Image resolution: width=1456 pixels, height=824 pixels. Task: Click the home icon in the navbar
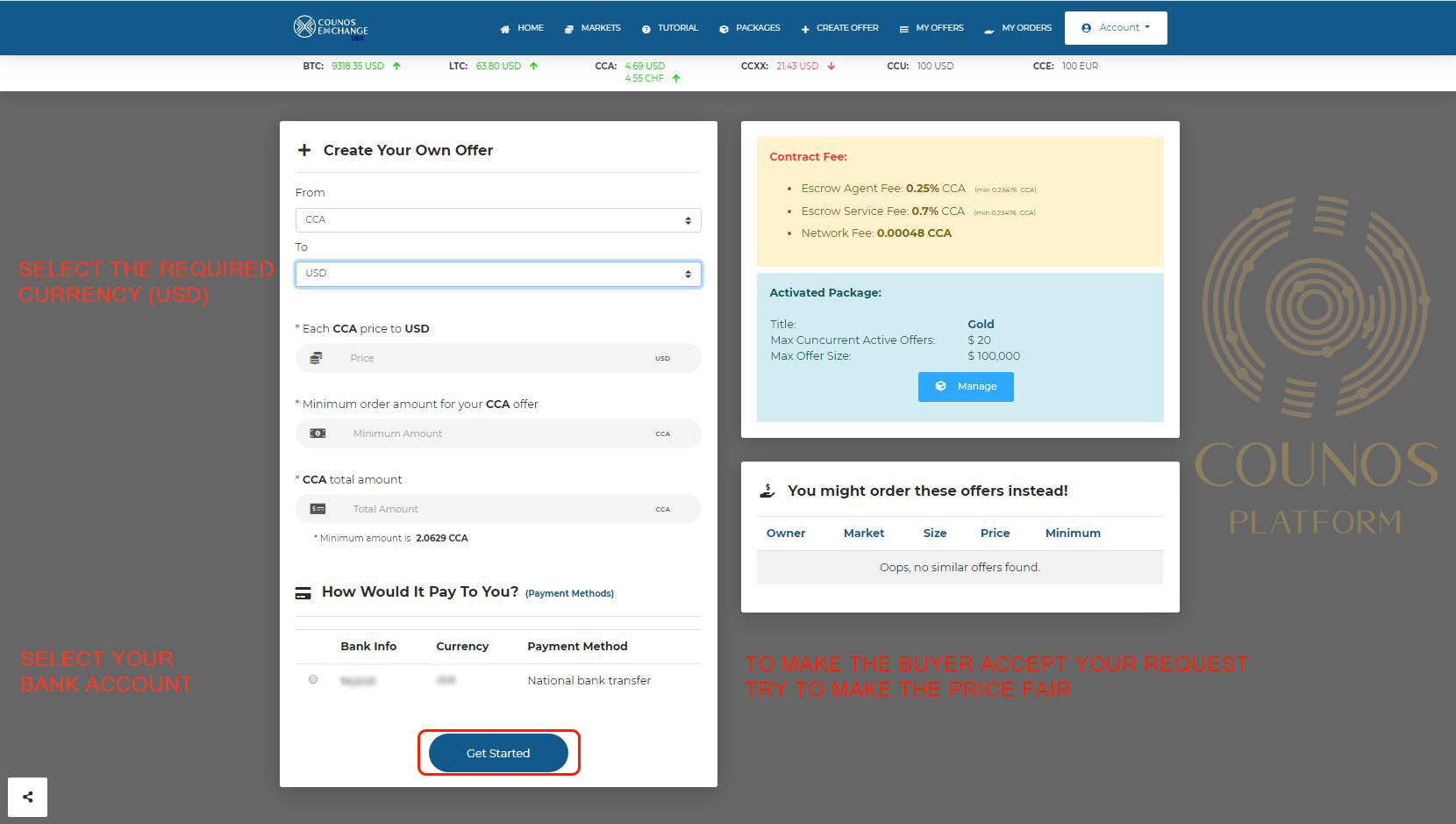[505, 29]
